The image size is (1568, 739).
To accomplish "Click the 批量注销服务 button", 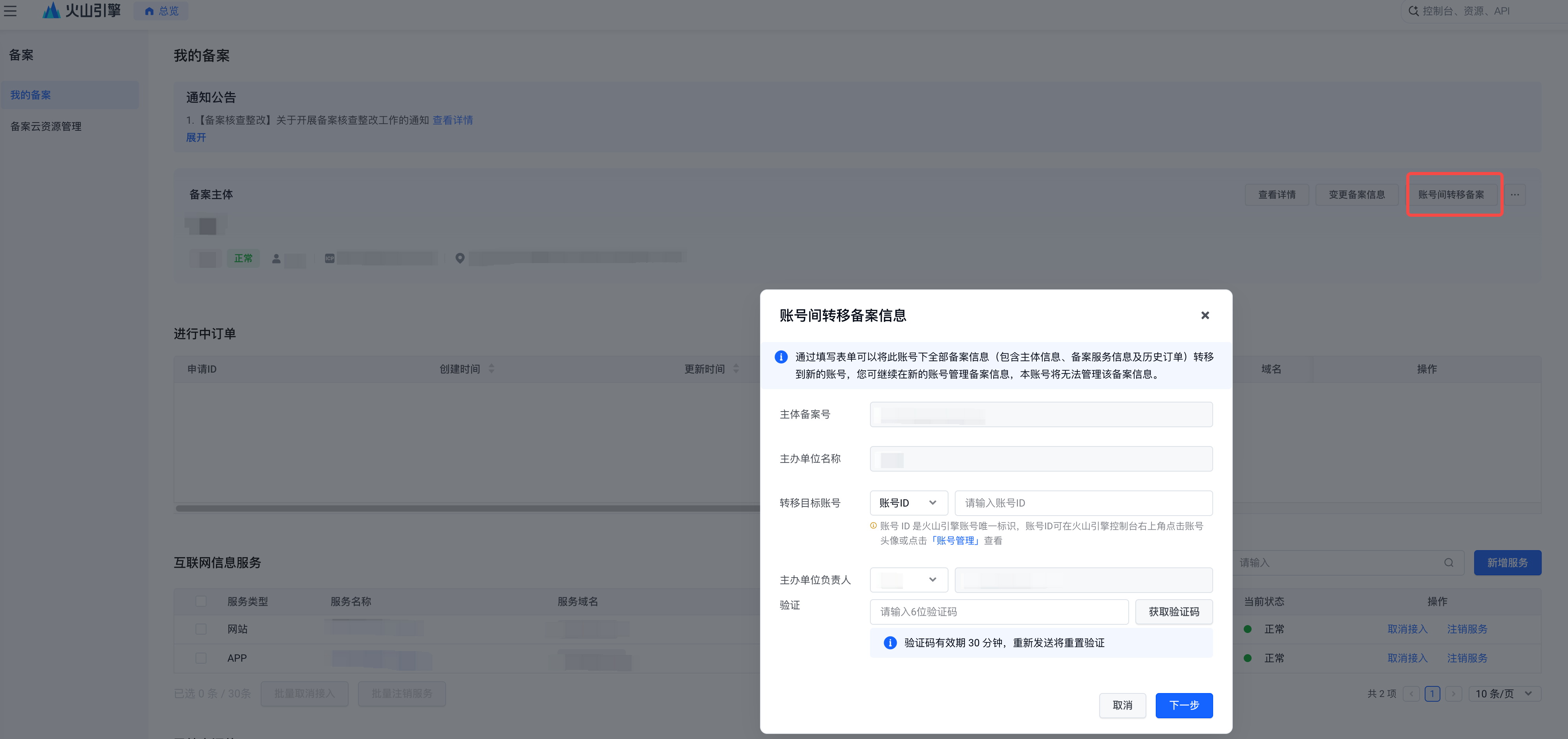I will coord(402,694).
